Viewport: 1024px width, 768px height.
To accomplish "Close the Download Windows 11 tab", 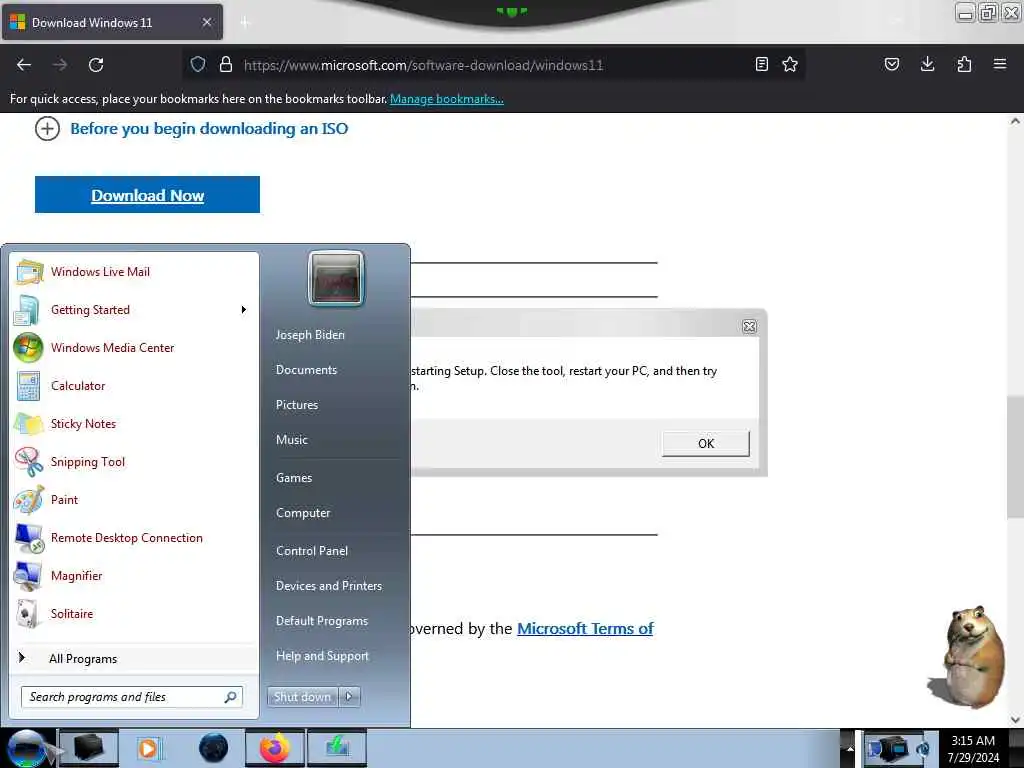I will (x=206, y=22).
